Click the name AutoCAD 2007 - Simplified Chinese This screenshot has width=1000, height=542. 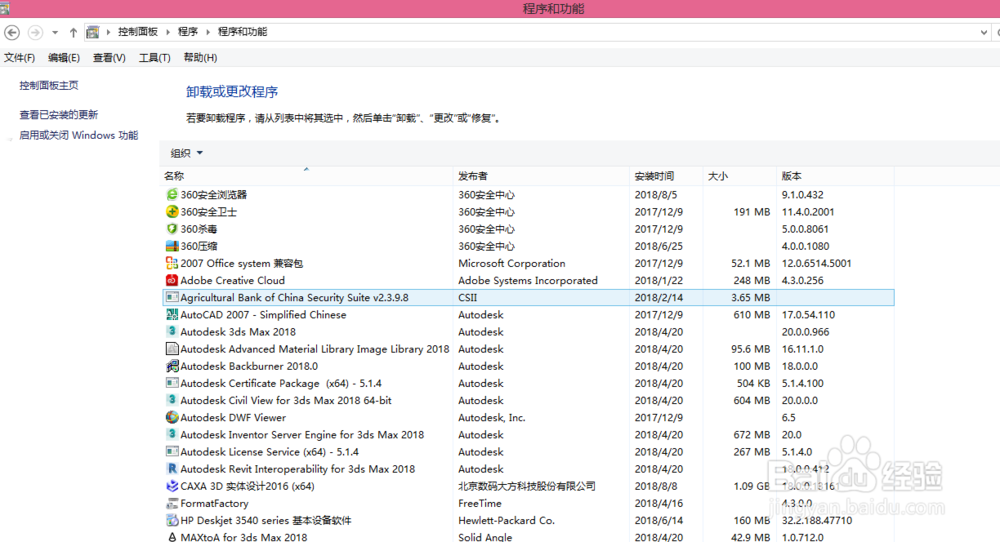click(x=263, y=315)
